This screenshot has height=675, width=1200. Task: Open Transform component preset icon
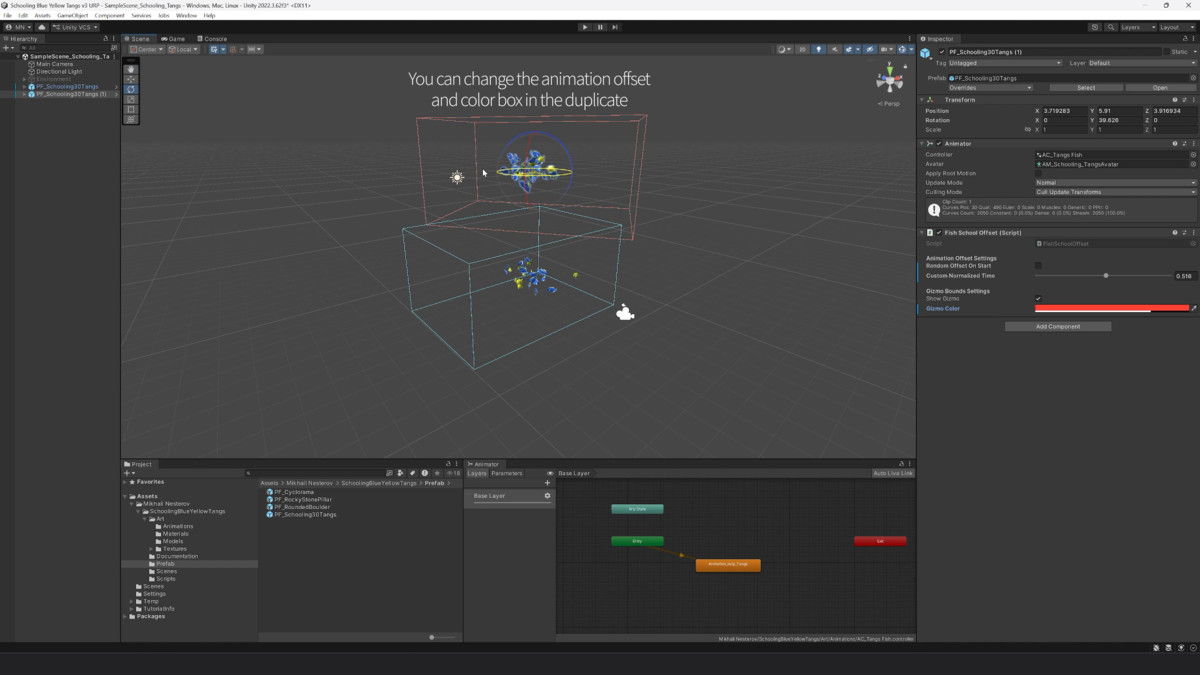[1184, 100]
